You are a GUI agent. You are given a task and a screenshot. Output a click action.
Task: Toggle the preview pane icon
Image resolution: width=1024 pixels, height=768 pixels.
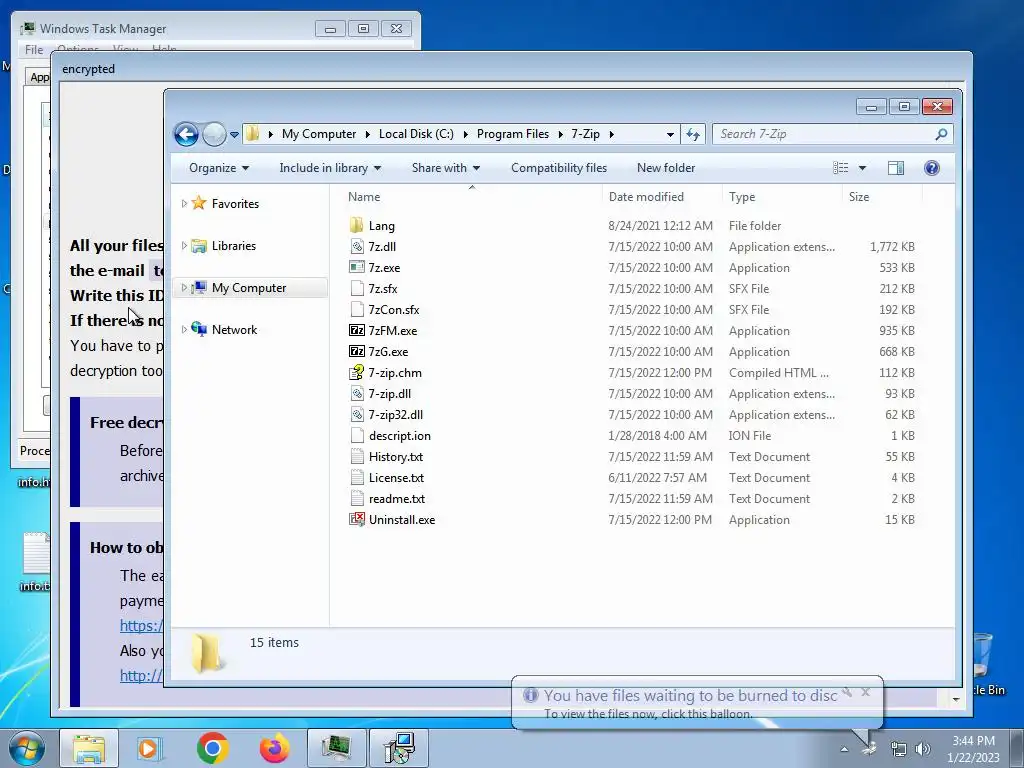click(x=896, y=168)
